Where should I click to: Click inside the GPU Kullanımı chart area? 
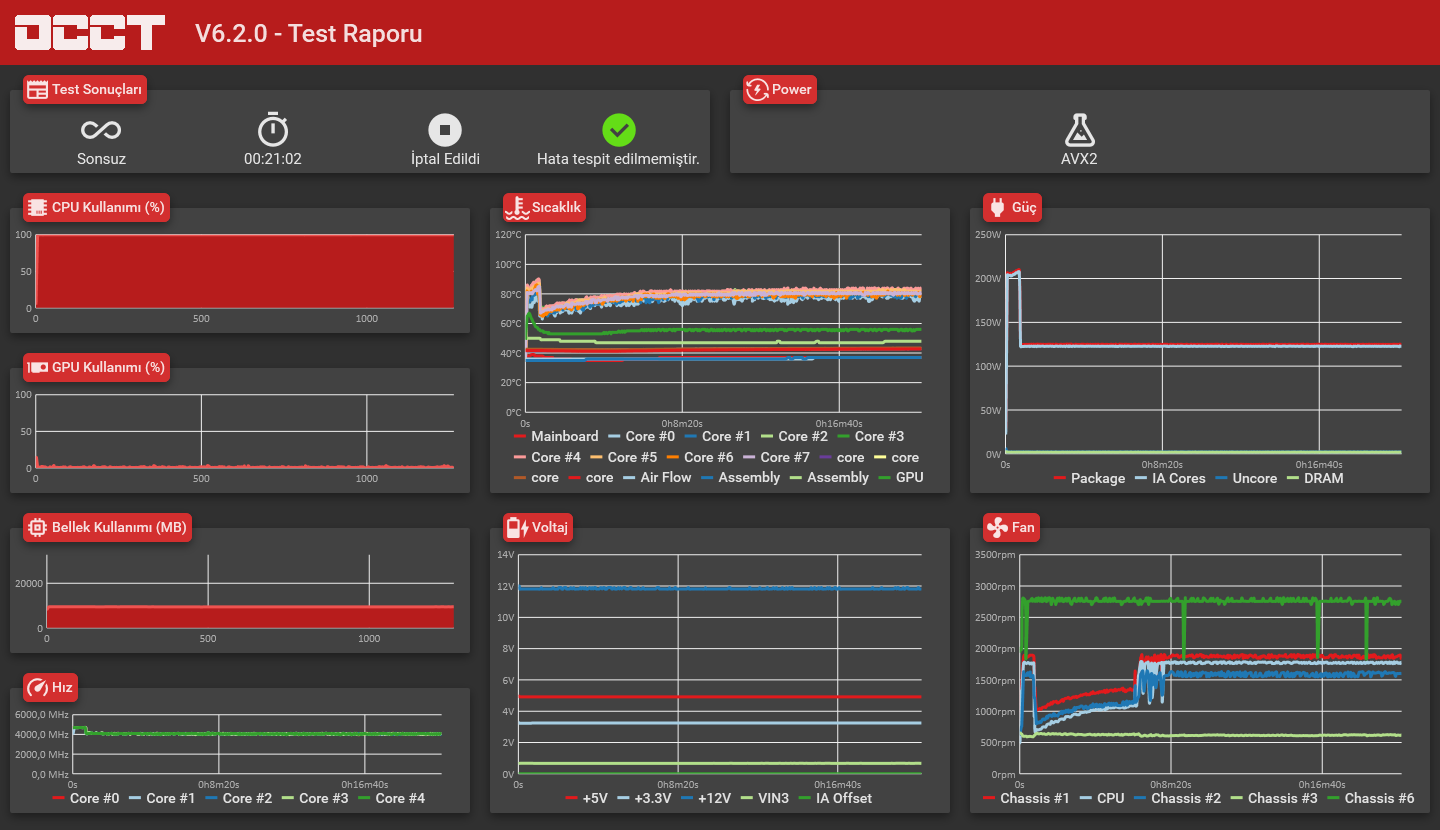[244, 431]
